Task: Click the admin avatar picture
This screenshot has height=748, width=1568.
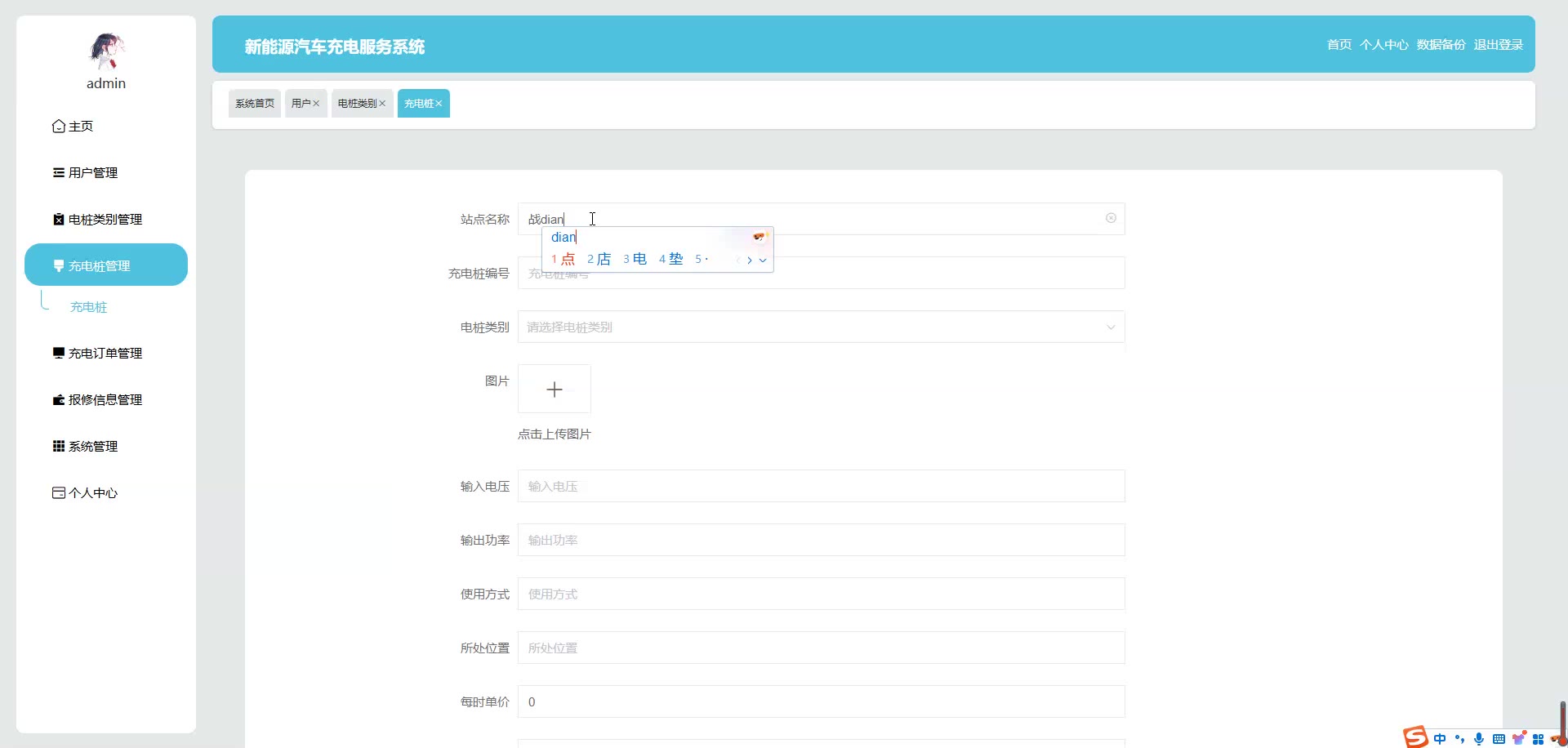Action: [106, 51]
